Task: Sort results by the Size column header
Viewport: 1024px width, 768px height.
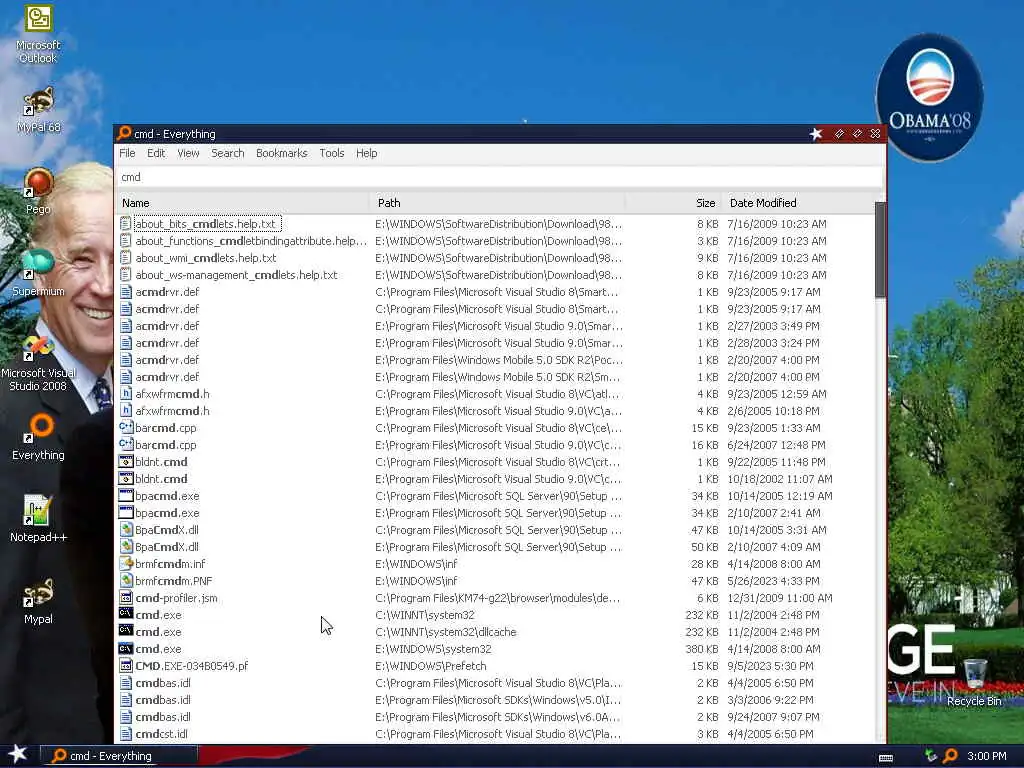Action: (x=673, y=203)
